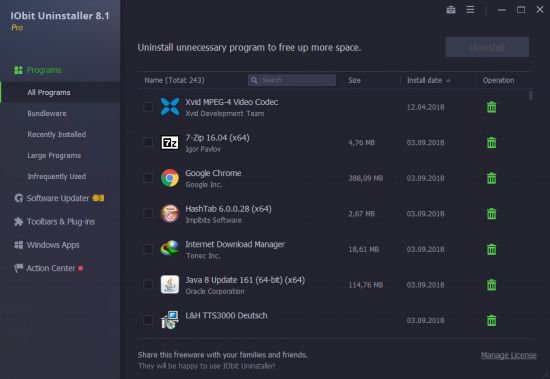Click the Windows Apps logo icon
The width and height of the screenshot is (550, 379).
click(19, 245)
